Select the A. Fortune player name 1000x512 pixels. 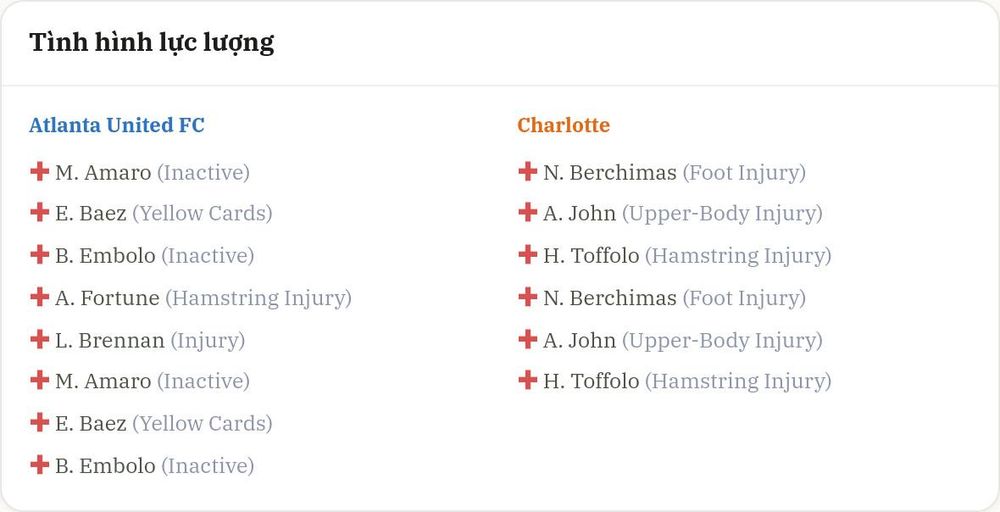107,298
